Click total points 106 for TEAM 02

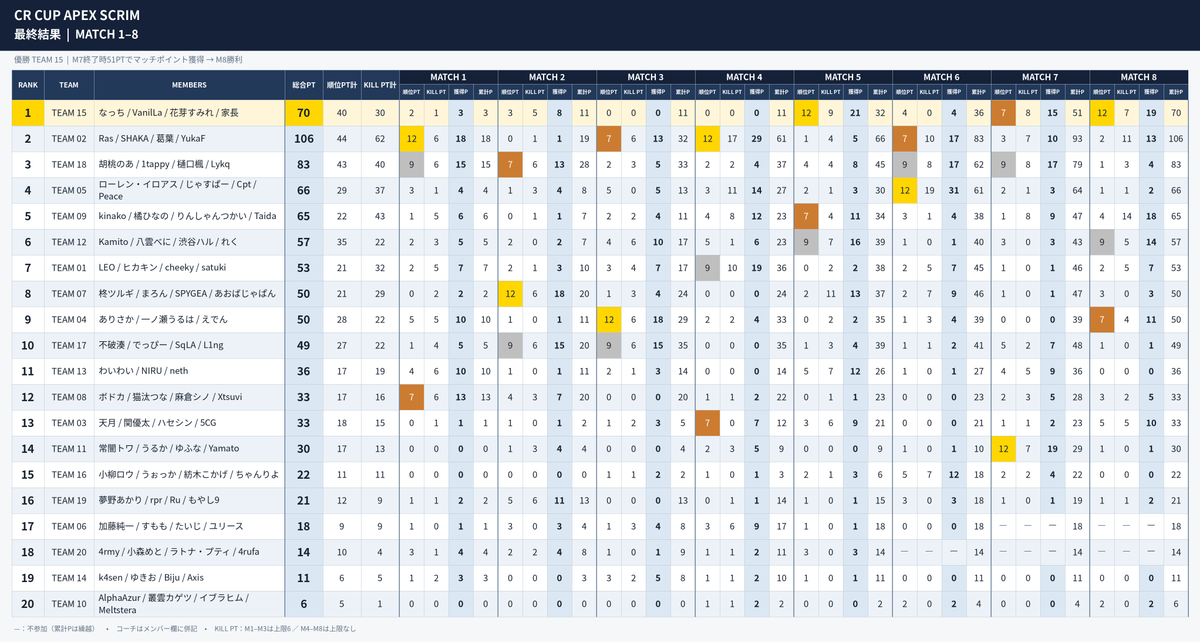[303, 139]
